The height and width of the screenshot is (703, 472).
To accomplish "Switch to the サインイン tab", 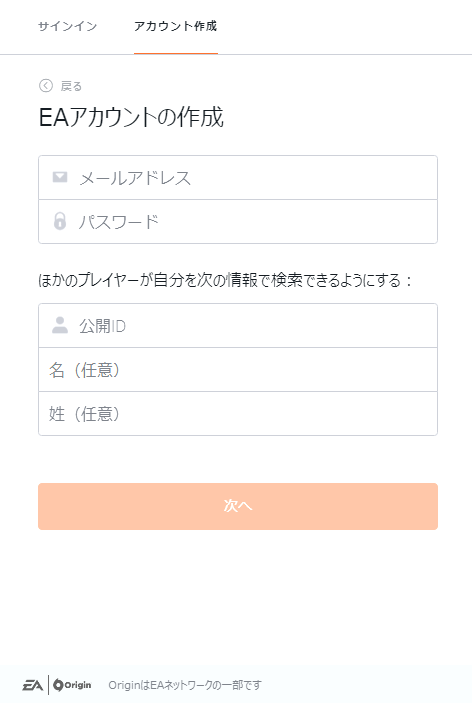I will [67, 26].
